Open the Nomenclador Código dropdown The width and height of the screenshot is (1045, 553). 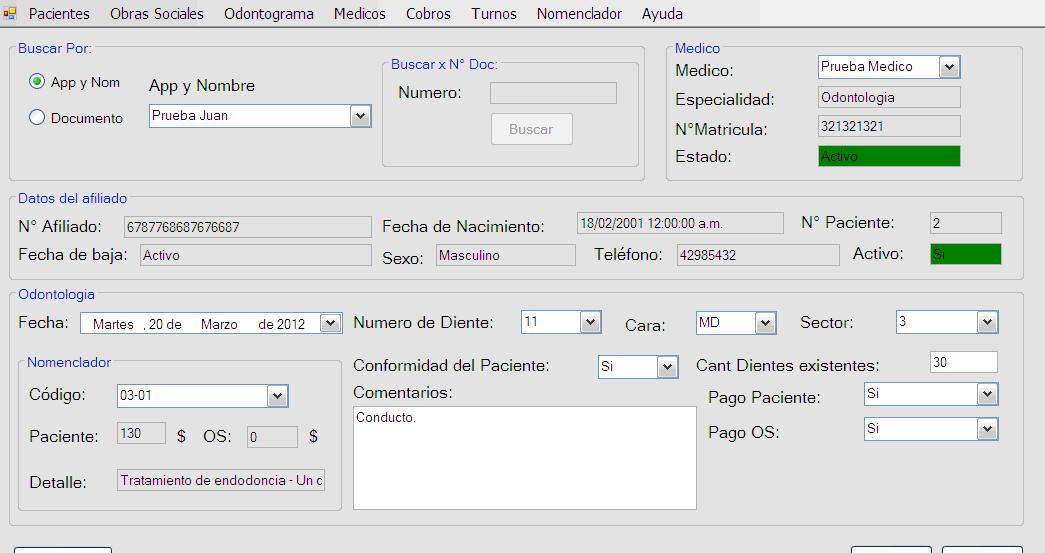[277, 396]
